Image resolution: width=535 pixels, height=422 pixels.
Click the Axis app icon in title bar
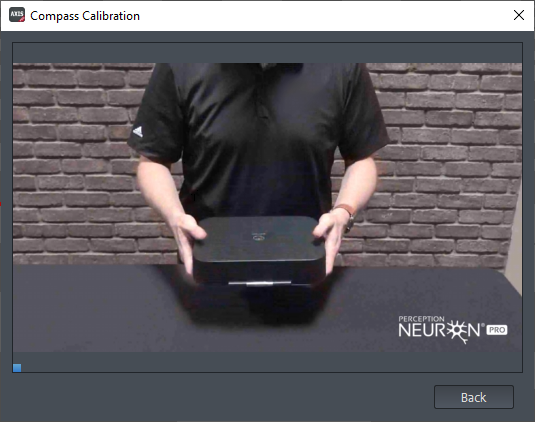tap(17, 15)
